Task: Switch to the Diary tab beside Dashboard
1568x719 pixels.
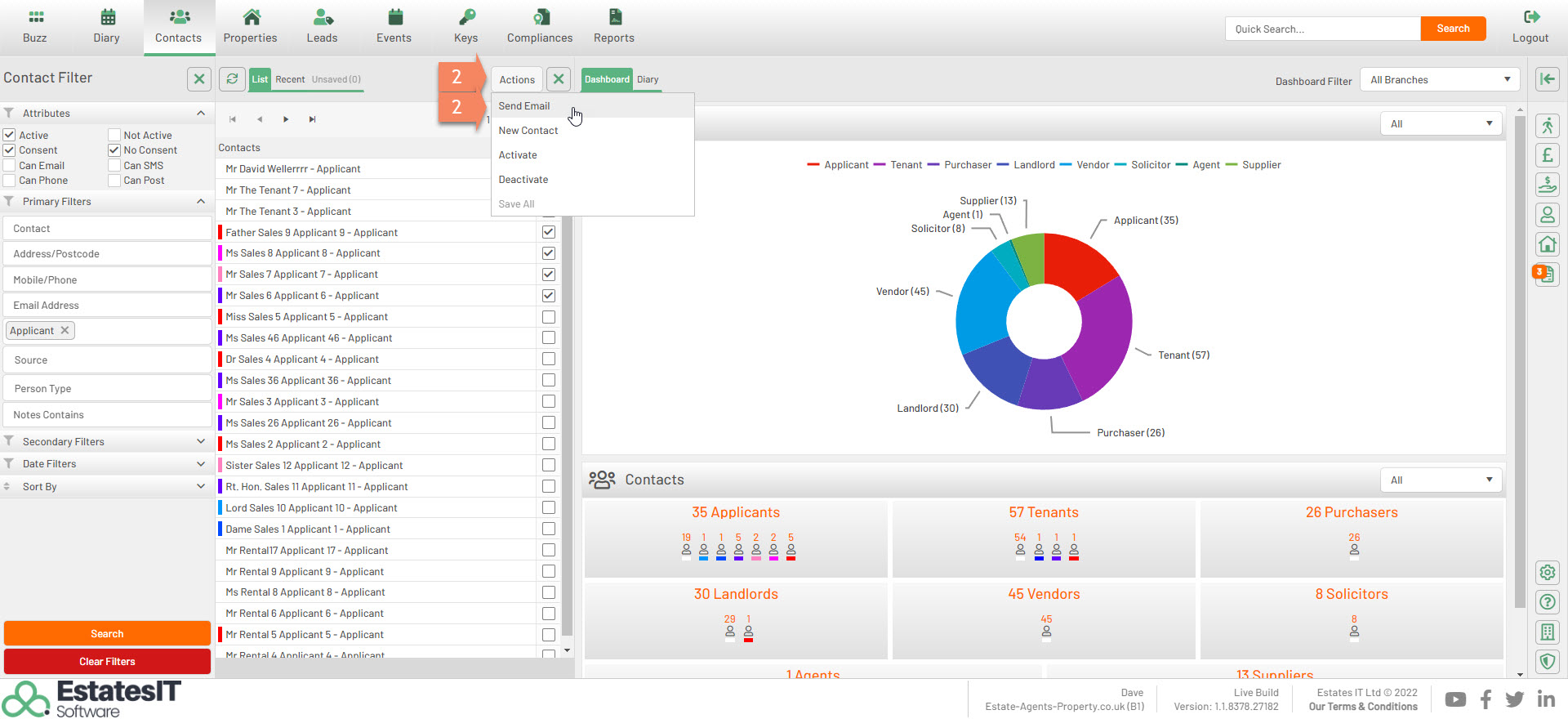Action: (648, 79)
